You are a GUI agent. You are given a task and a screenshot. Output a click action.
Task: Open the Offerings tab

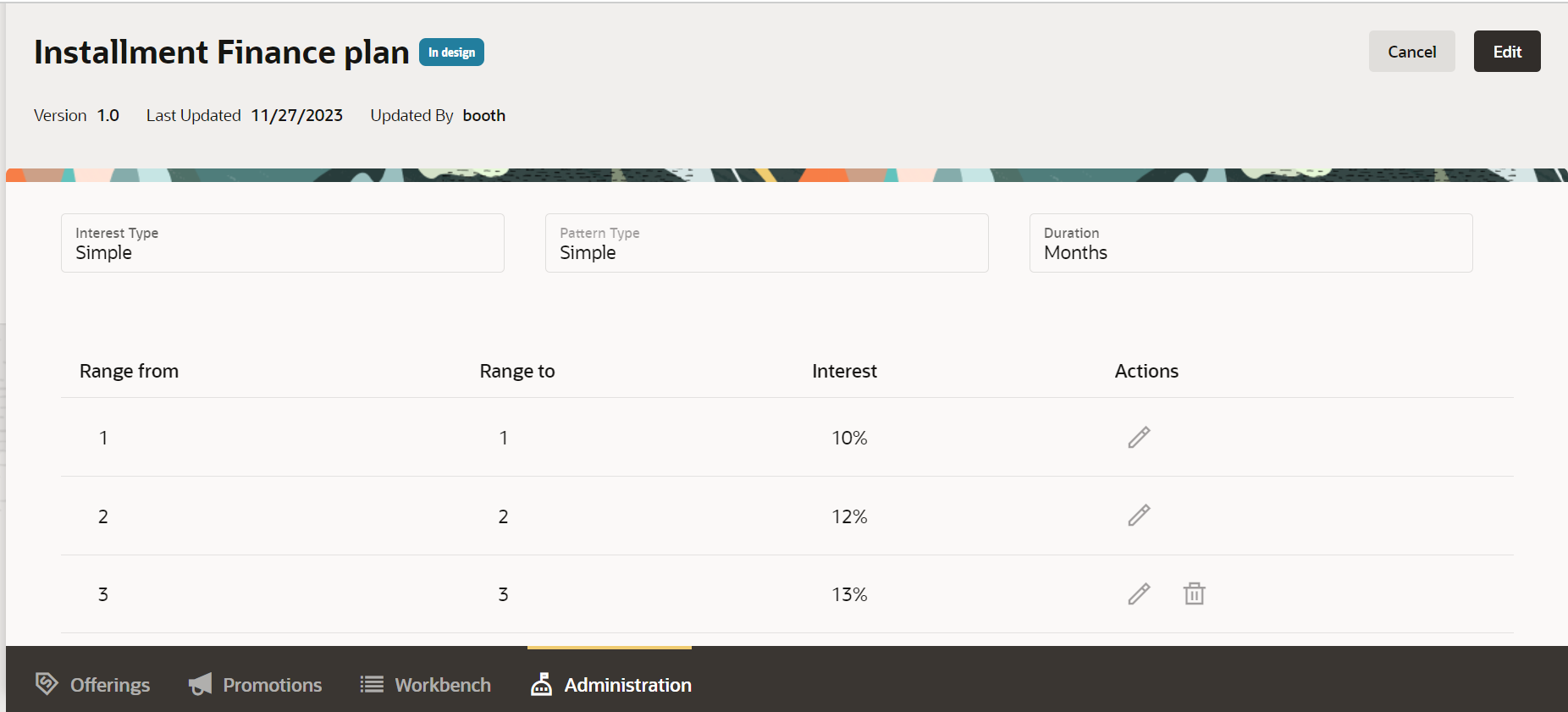tap(109, 685)
